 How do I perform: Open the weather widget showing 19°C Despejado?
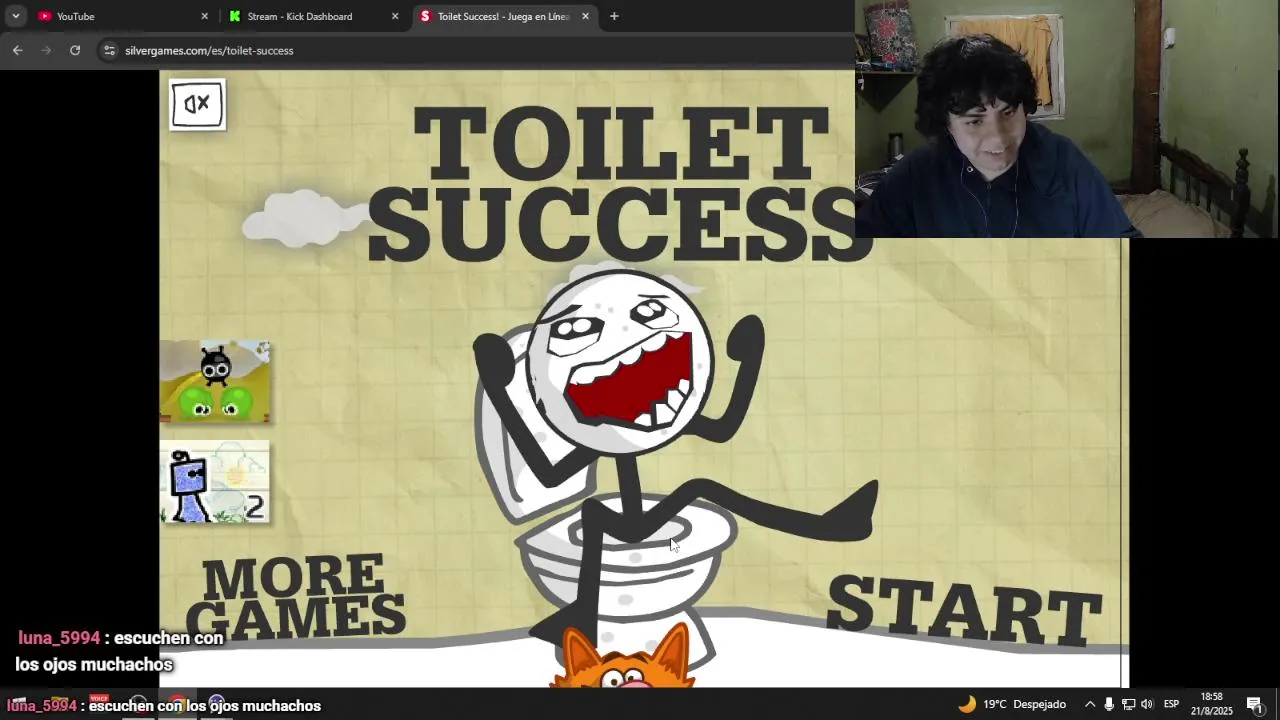pos(1012,704)
